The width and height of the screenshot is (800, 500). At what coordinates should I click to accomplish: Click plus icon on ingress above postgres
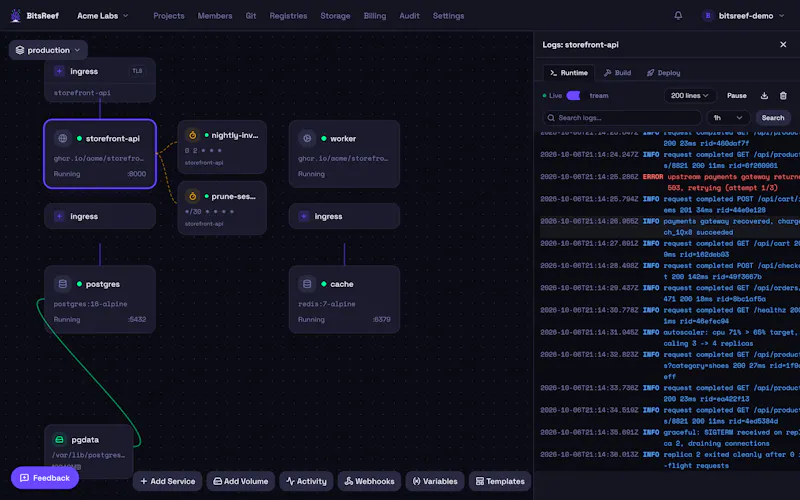pyautogui.click(x=59, y=216)
